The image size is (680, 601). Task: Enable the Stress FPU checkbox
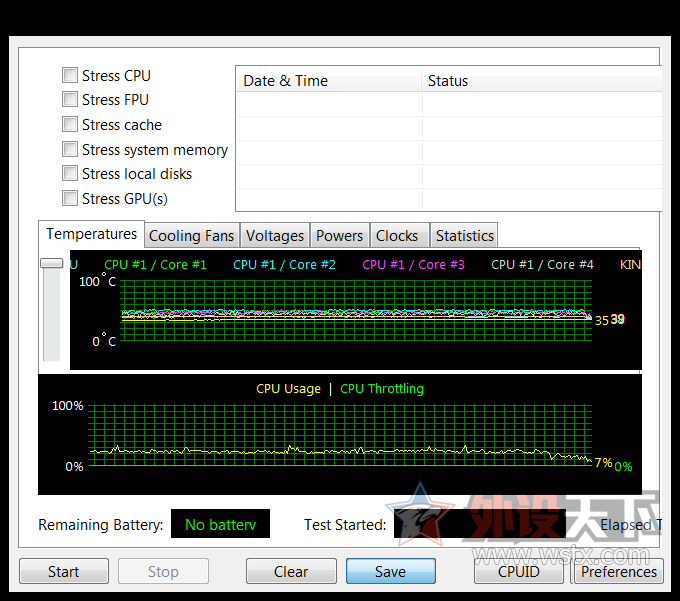(x=70, y=99)
